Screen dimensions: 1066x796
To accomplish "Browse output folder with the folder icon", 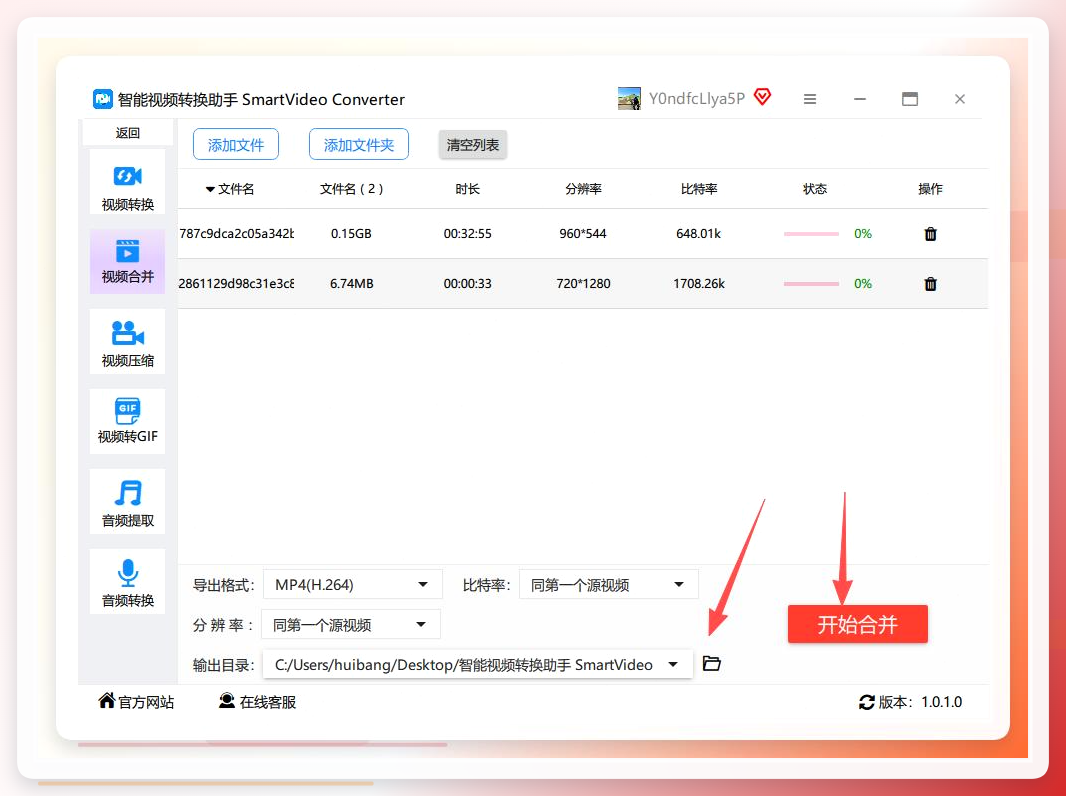I will (x=711, y=663).
